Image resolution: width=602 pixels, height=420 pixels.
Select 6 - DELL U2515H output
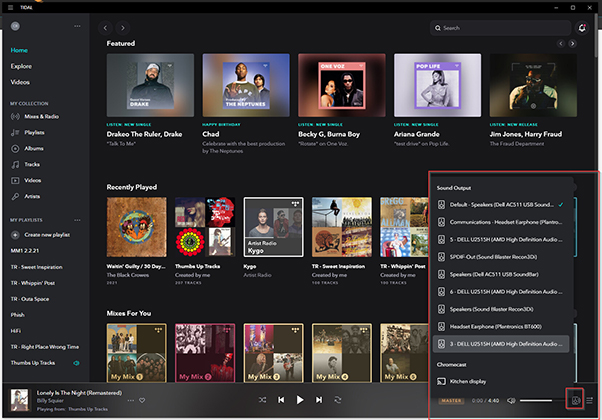pyautogui.click(x=501, y=292)
